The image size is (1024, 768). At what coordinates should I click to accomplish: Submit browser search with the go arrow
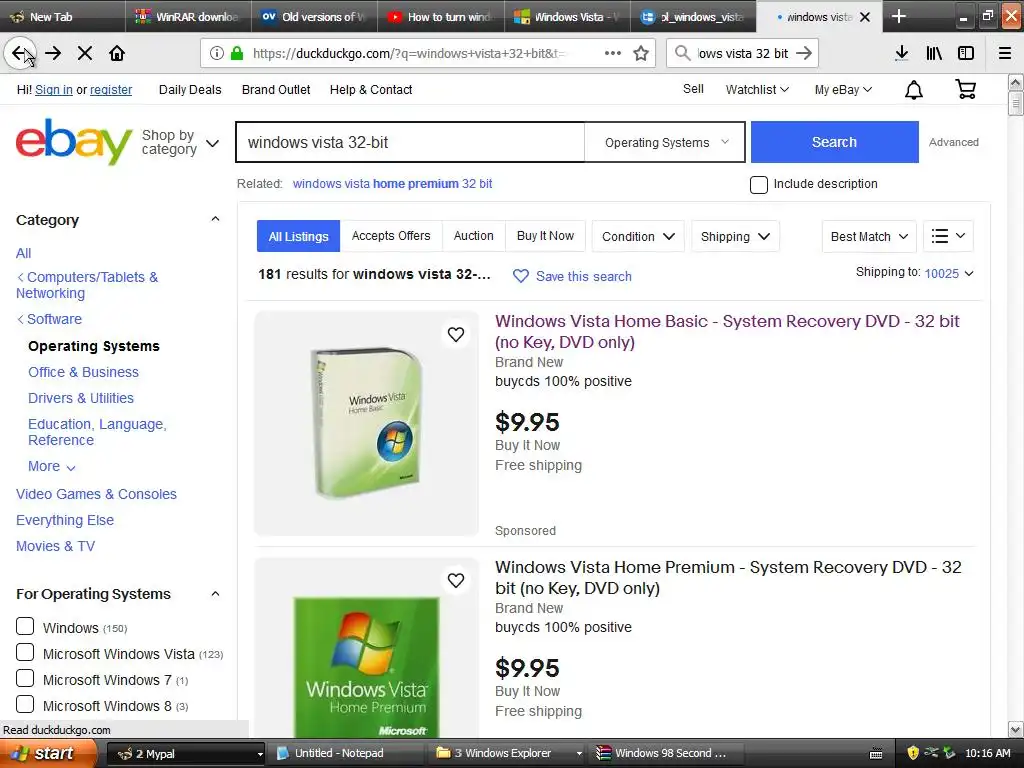click(804, 54)
